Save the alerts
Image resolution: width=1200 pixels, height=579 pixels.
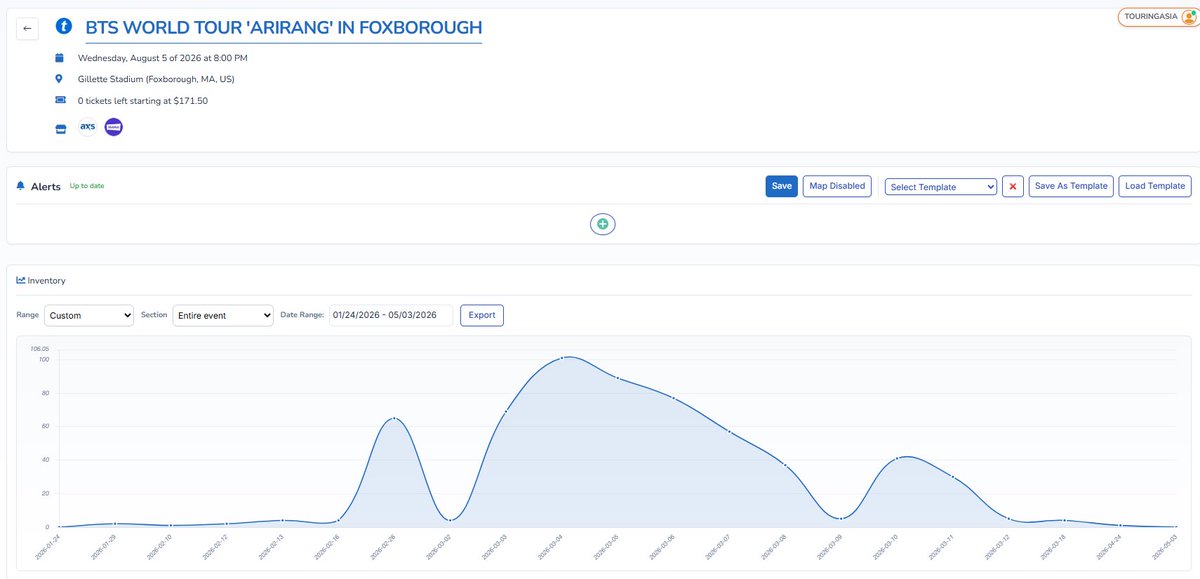coord(782,186)
